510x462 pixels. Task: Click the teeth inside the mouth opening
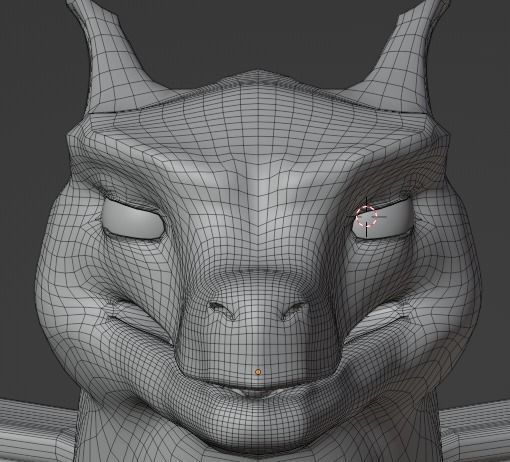257,392
